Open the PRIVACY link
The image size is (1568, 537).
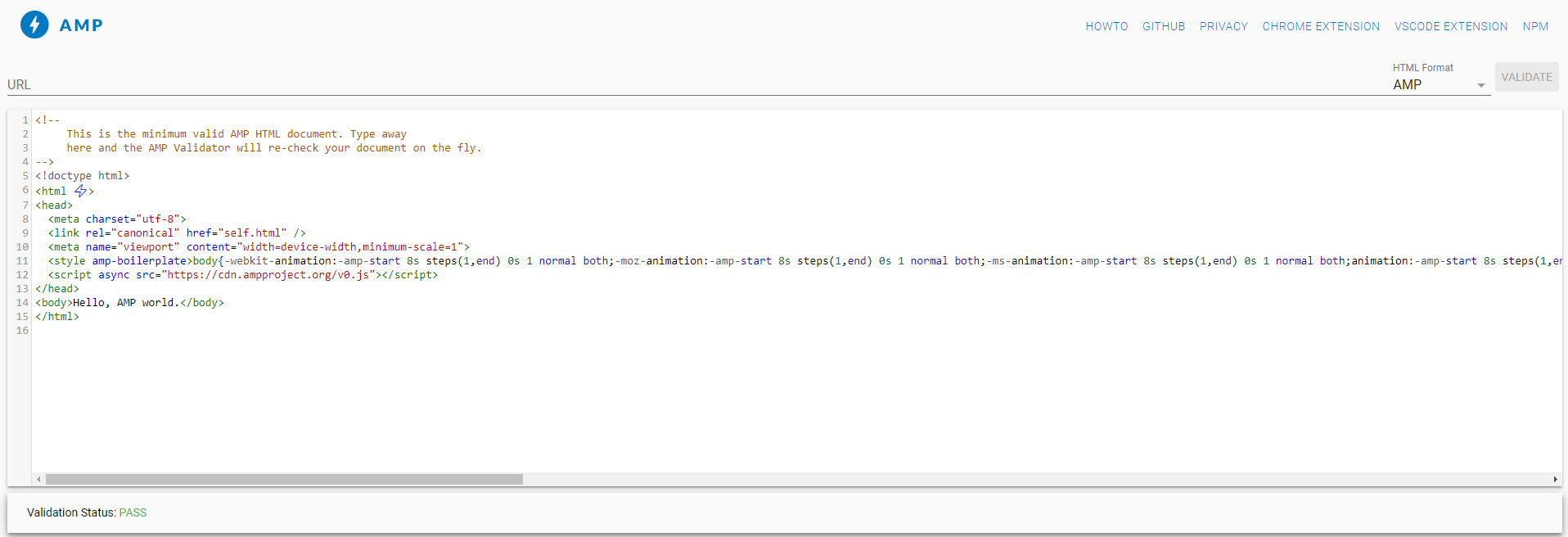point(1223,26)
